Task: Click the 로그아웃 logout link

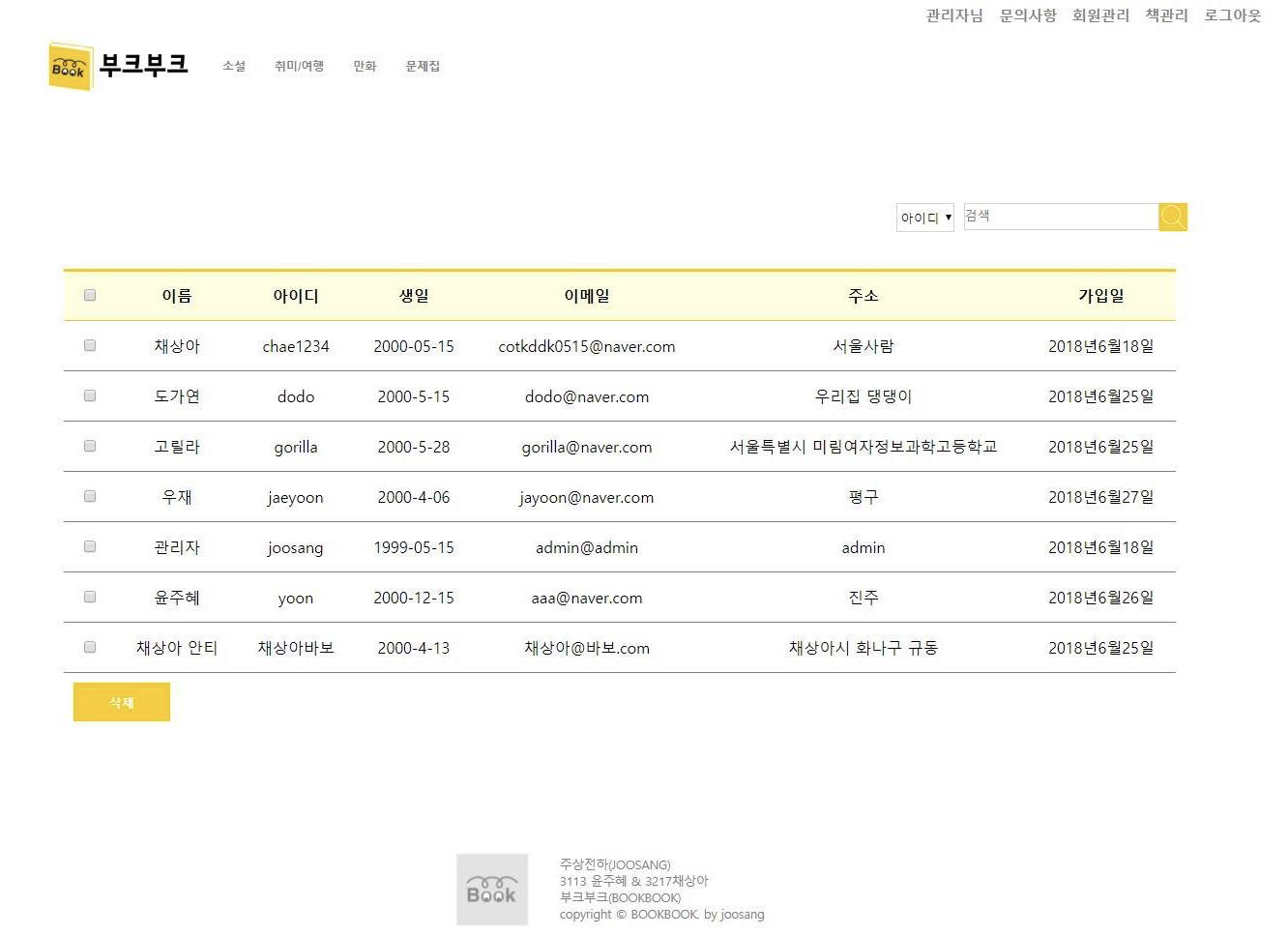Action: pos(1232,15)
